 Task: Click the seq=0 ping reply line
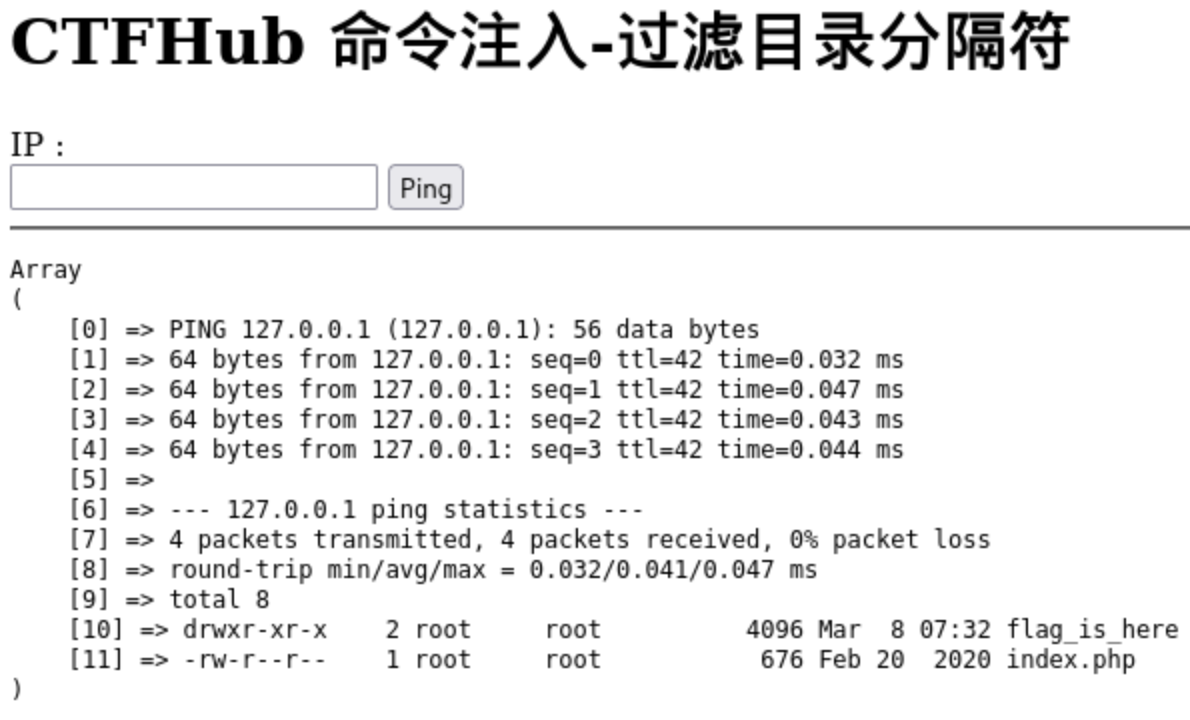tap(535, 360)
